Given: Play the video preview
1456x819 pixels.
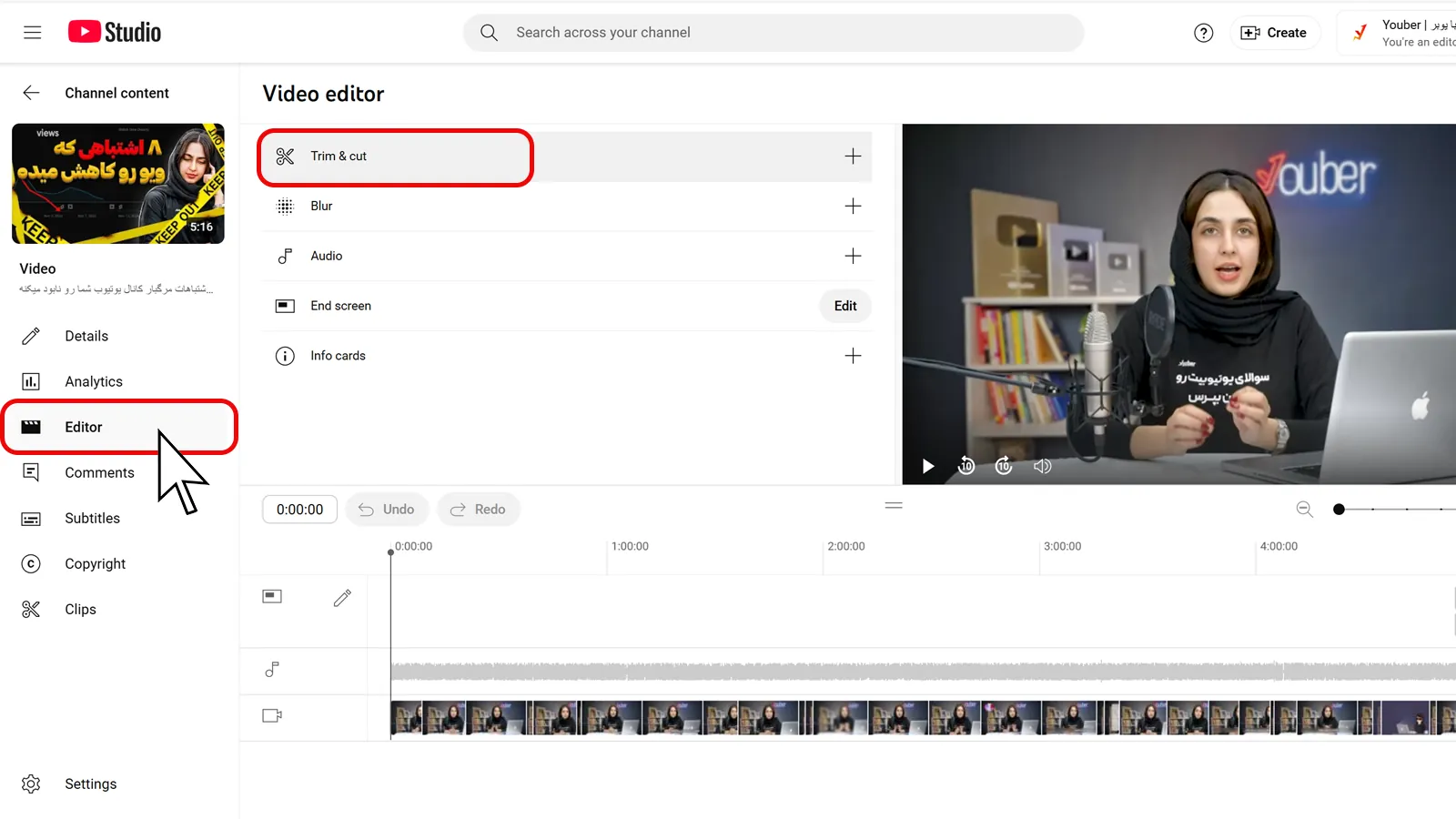Looking at the screenshot, I should (928, 466).
